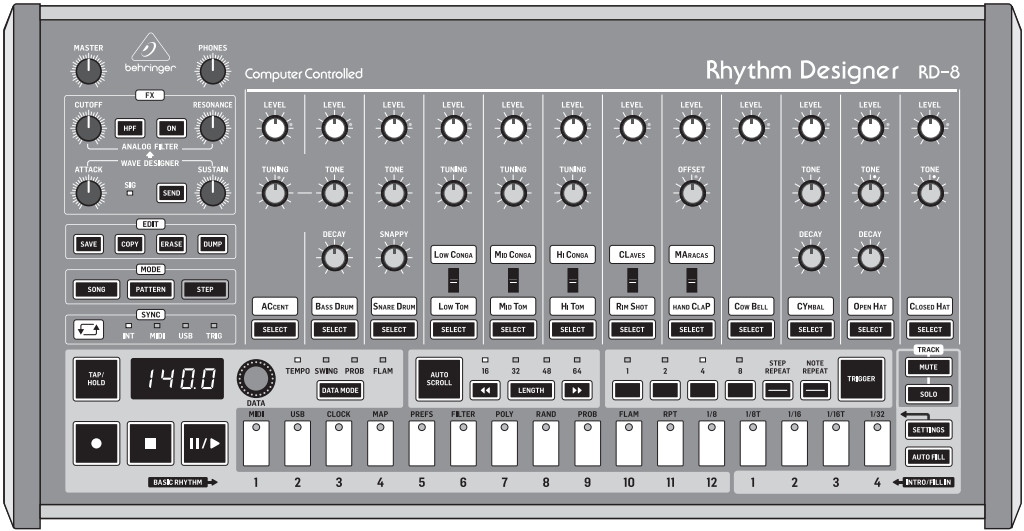Click the DATA MODE button
The width and height of the screenshot is (1024, 531).
click(x=340, y=391)
